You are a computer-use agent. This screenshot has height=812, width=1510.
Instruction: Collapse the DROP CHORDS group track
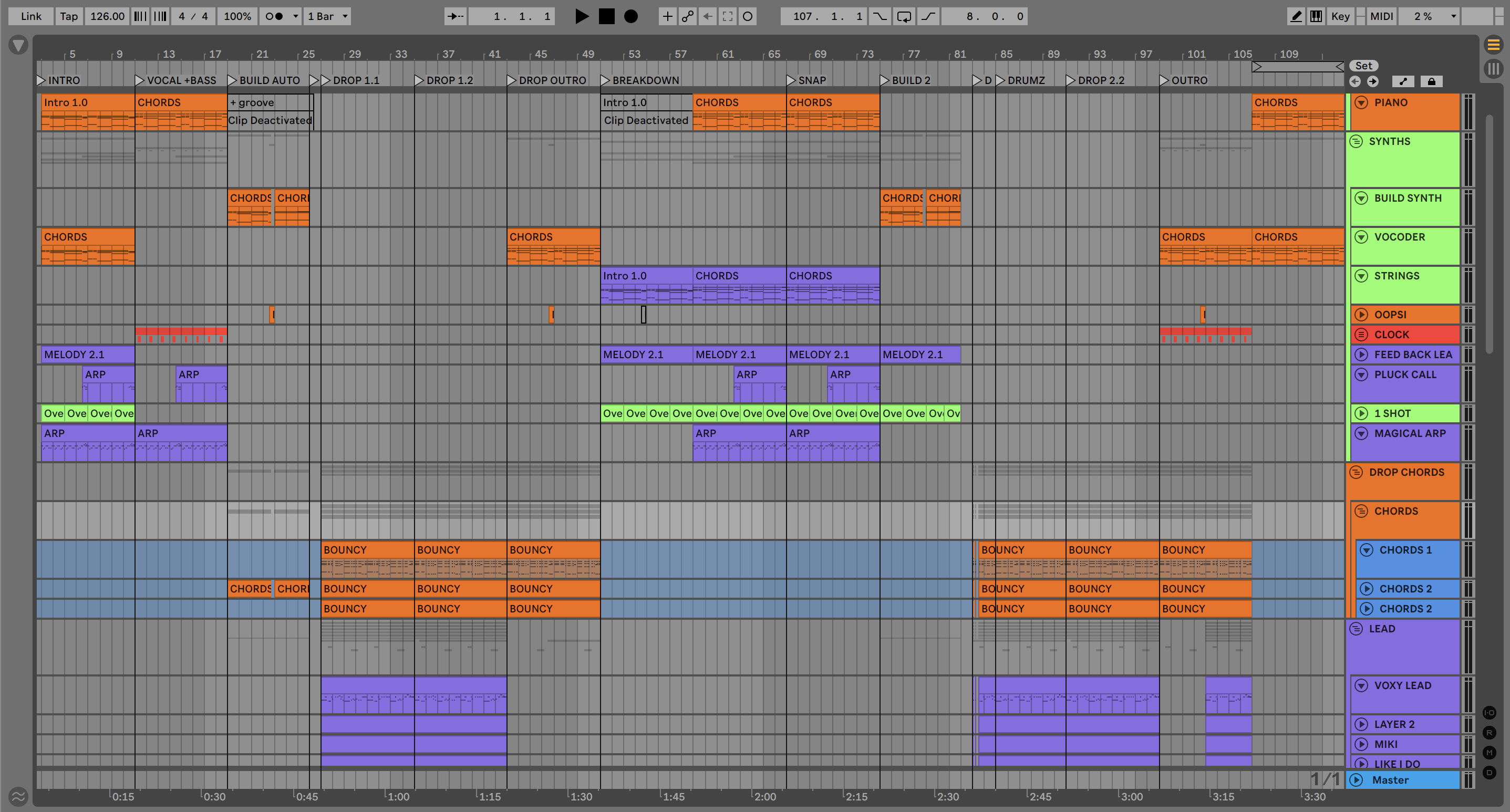pyautogui.click(x=1356, y=472)
